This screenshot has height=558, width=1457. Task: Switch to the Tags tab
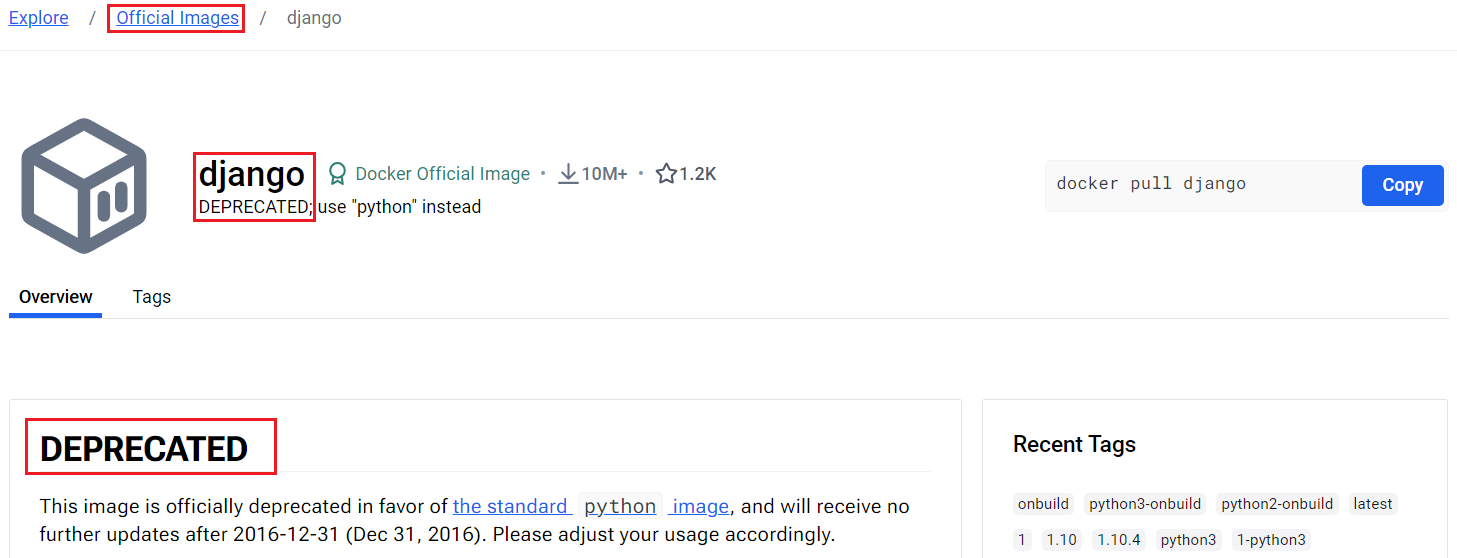151,297
